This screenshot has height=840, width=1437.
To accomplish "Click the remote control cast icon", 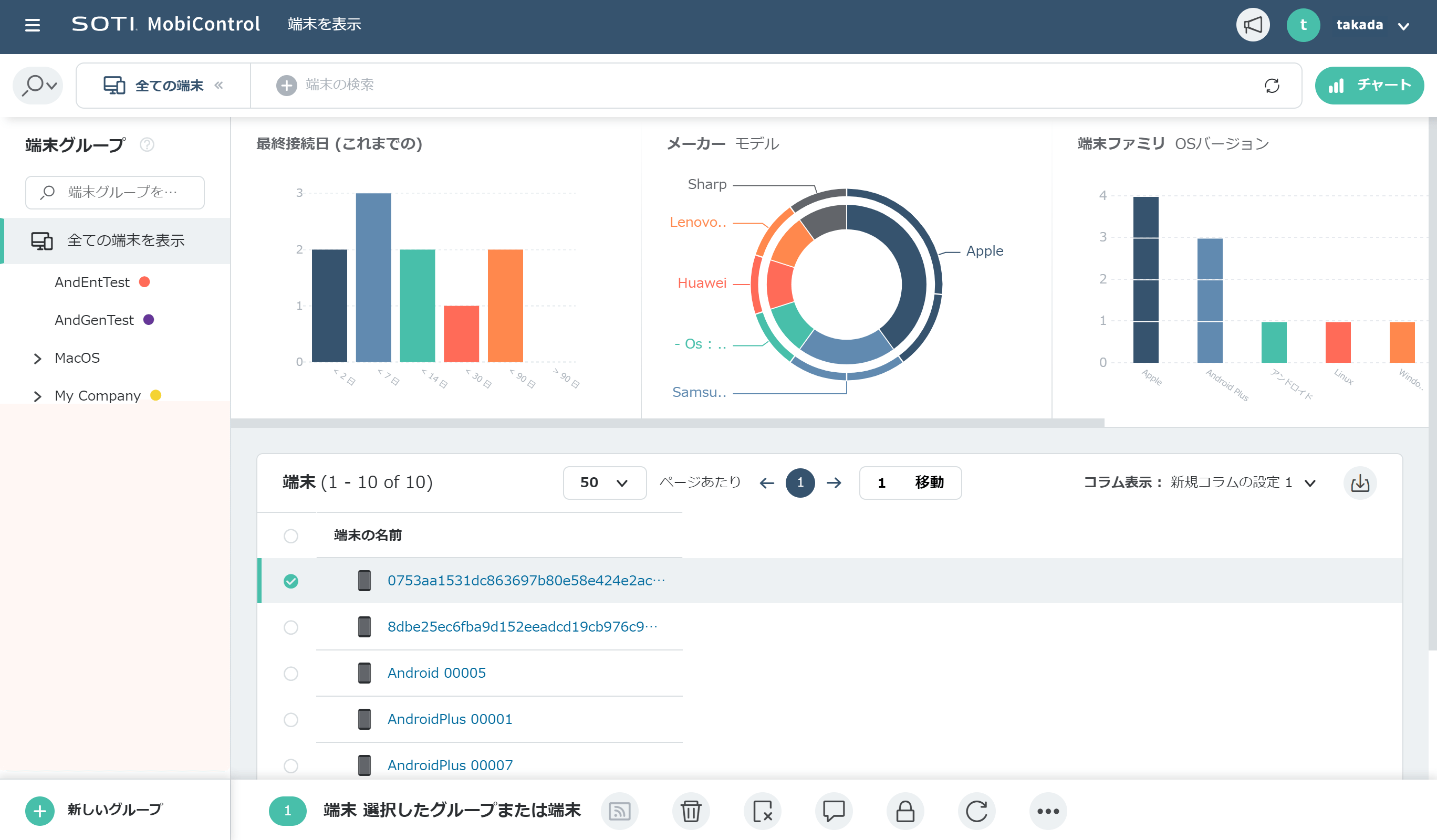I will coord(619,811).
